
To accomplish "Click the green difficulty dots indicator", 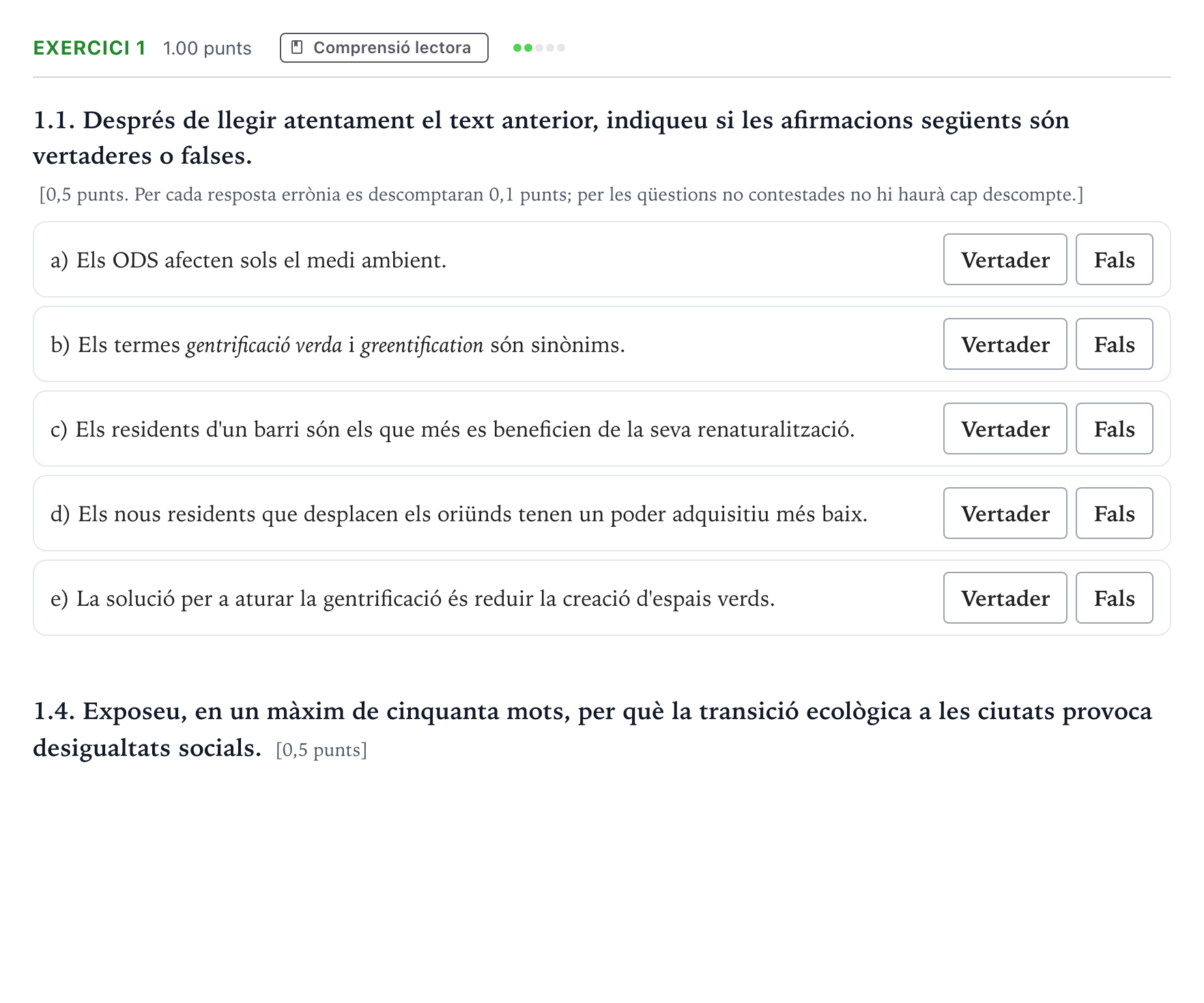I will coord(539,48).
